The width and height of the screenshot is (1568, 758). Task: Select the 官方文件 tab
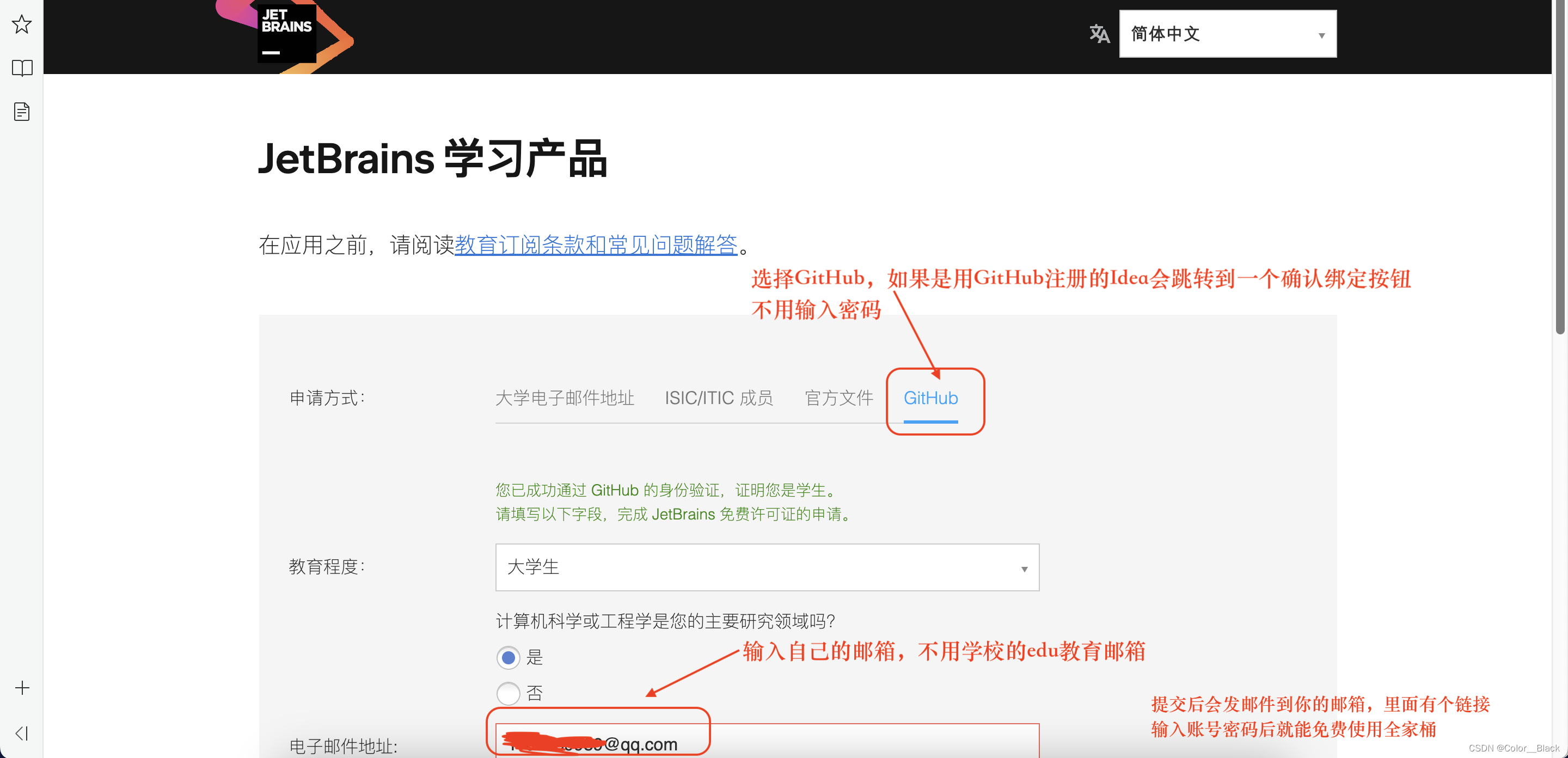pos(839,398)
